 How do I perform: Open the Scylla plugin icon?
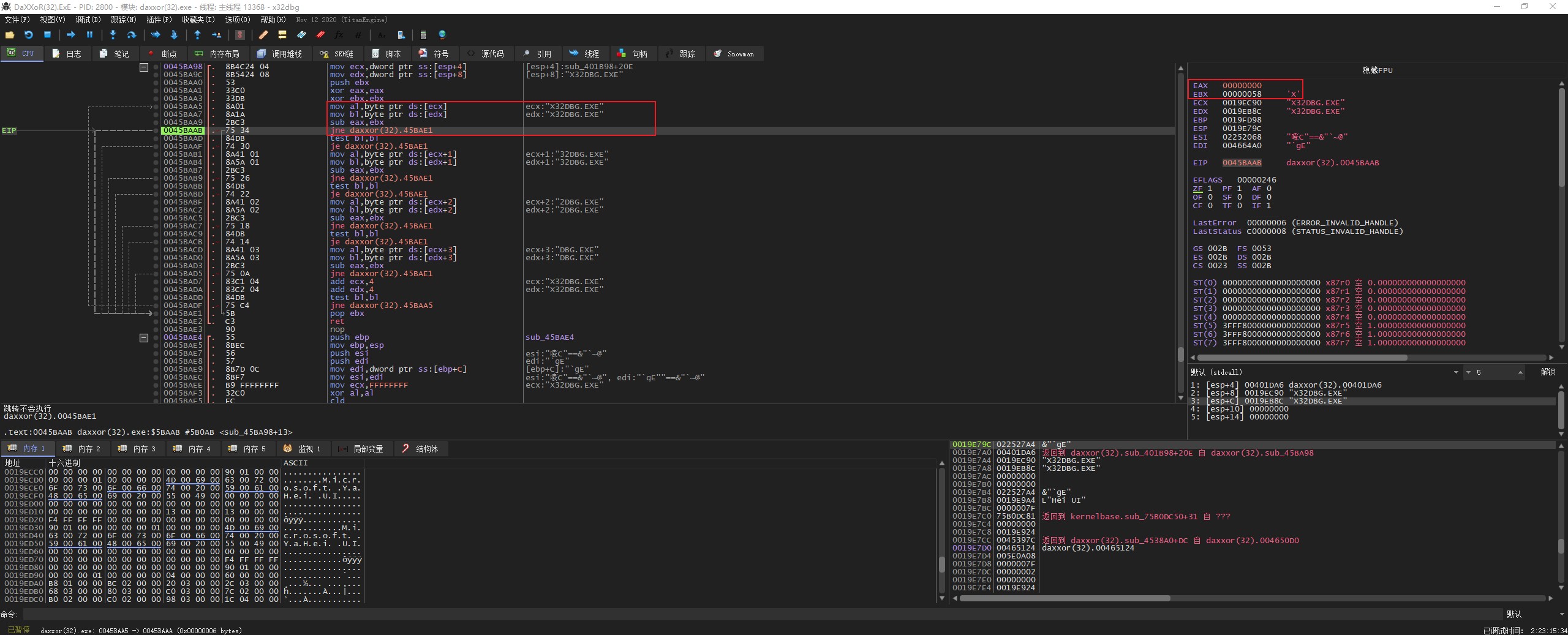[240, 35]
